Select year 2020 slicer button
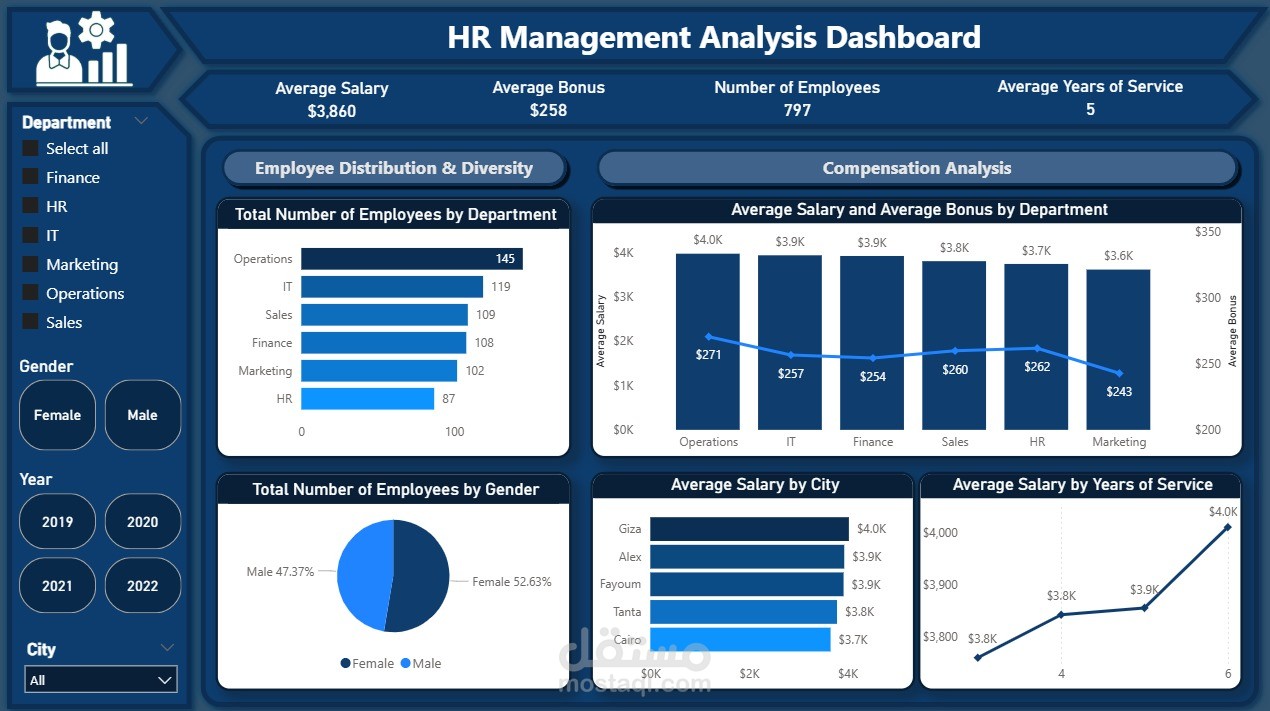This screenshot has height=711, width=1270. click(x=142, y=521)
